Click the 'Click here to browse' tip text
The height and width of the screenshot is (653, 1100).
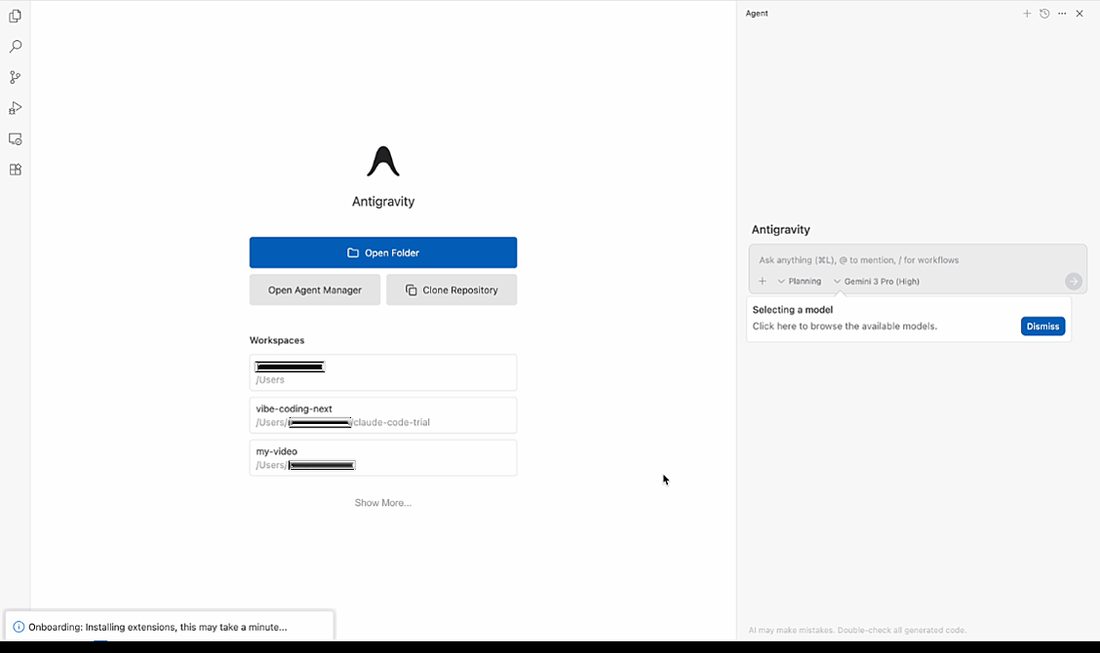845,326
